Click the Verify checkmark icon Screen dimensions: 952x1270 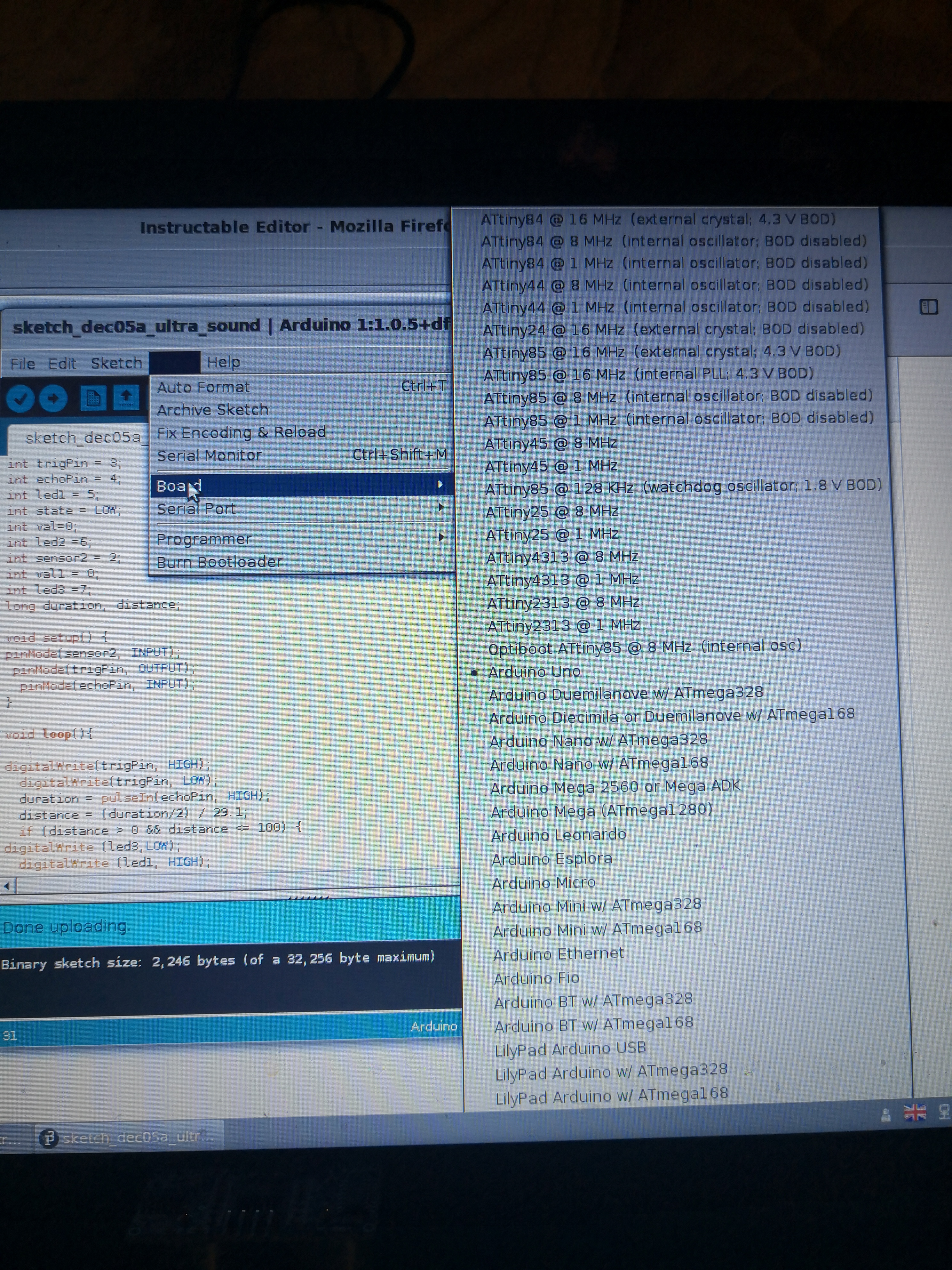pyautogui.click(x=20, y=398)
